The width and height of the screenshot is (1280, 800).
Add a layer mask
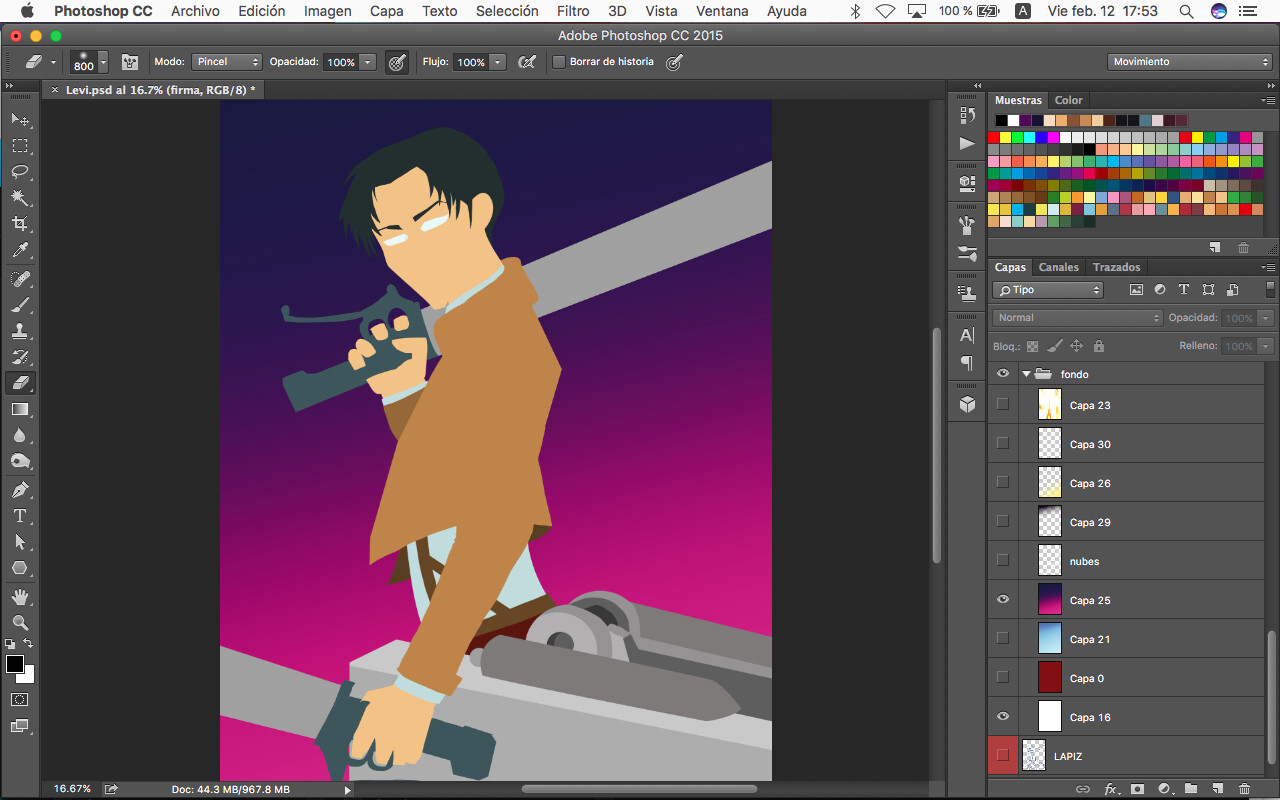(1137, 789)
